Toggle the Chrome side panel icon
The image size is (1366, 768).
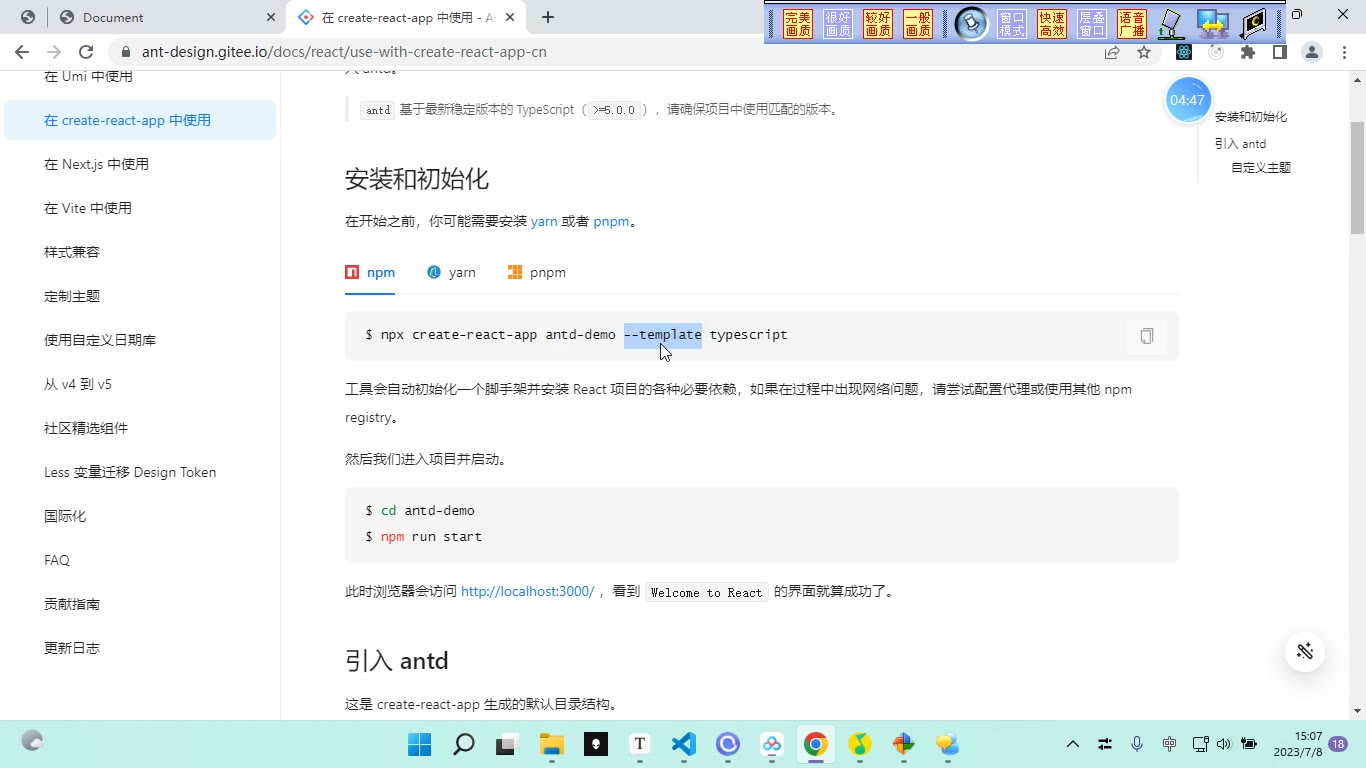(1279, 52)
